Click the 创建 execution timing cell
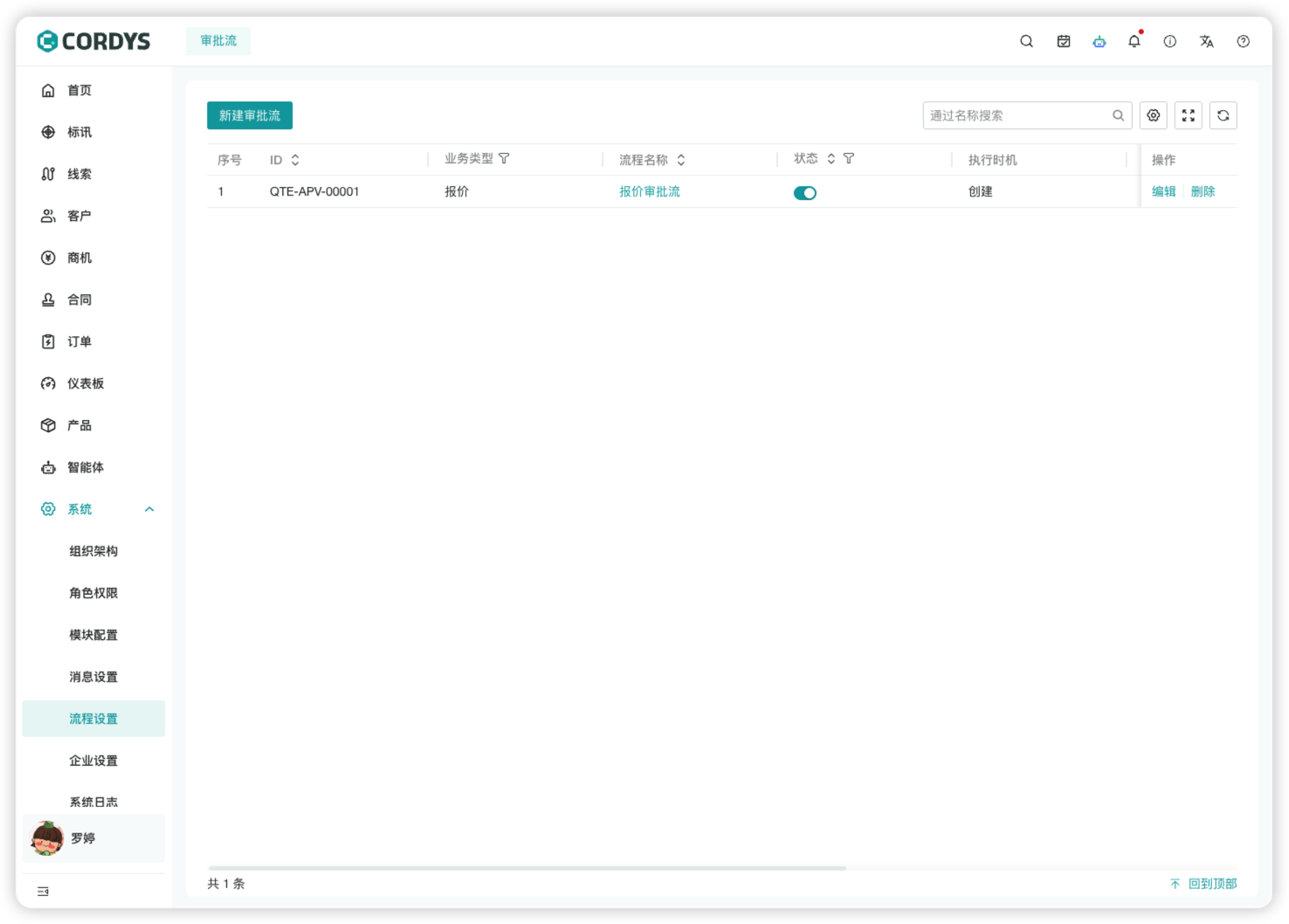Screen dimensions: 1289x924 click(980, 191)
